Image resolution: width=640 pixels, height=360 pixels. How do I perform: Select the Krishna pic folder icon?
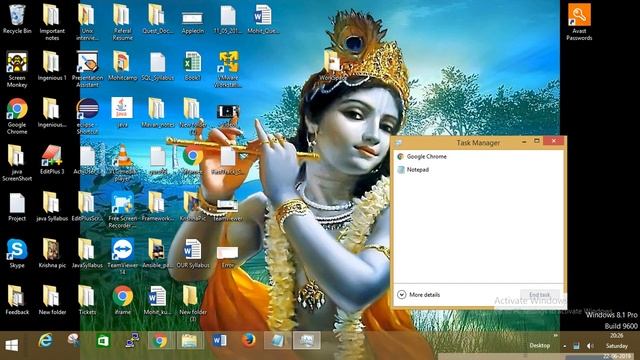[x=52, y=253]
